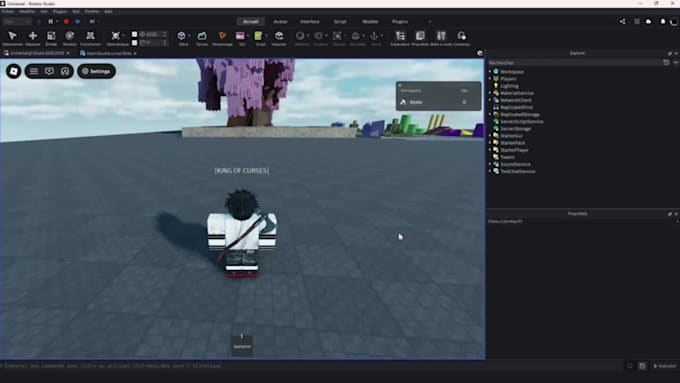Open the Fenêtre menu
680x383 pixels.
click(92, 11)
